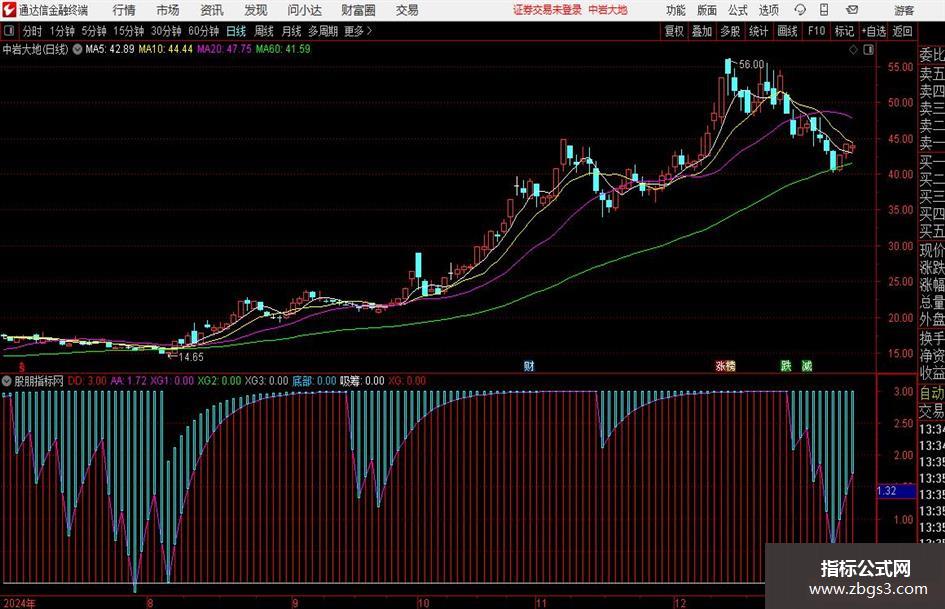Open the 交易 menu
The image size is (945, 609).
[x=407, y=10]
